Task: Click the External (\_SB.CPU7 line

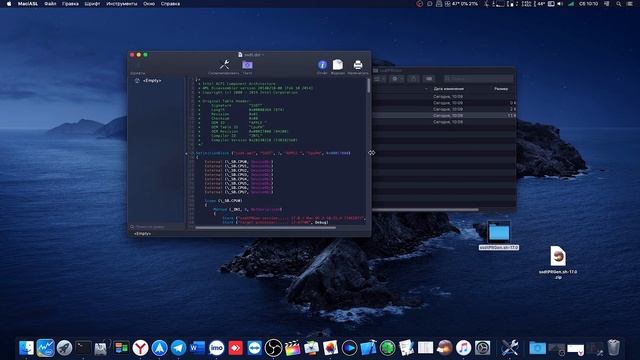Action: point(238,192)
